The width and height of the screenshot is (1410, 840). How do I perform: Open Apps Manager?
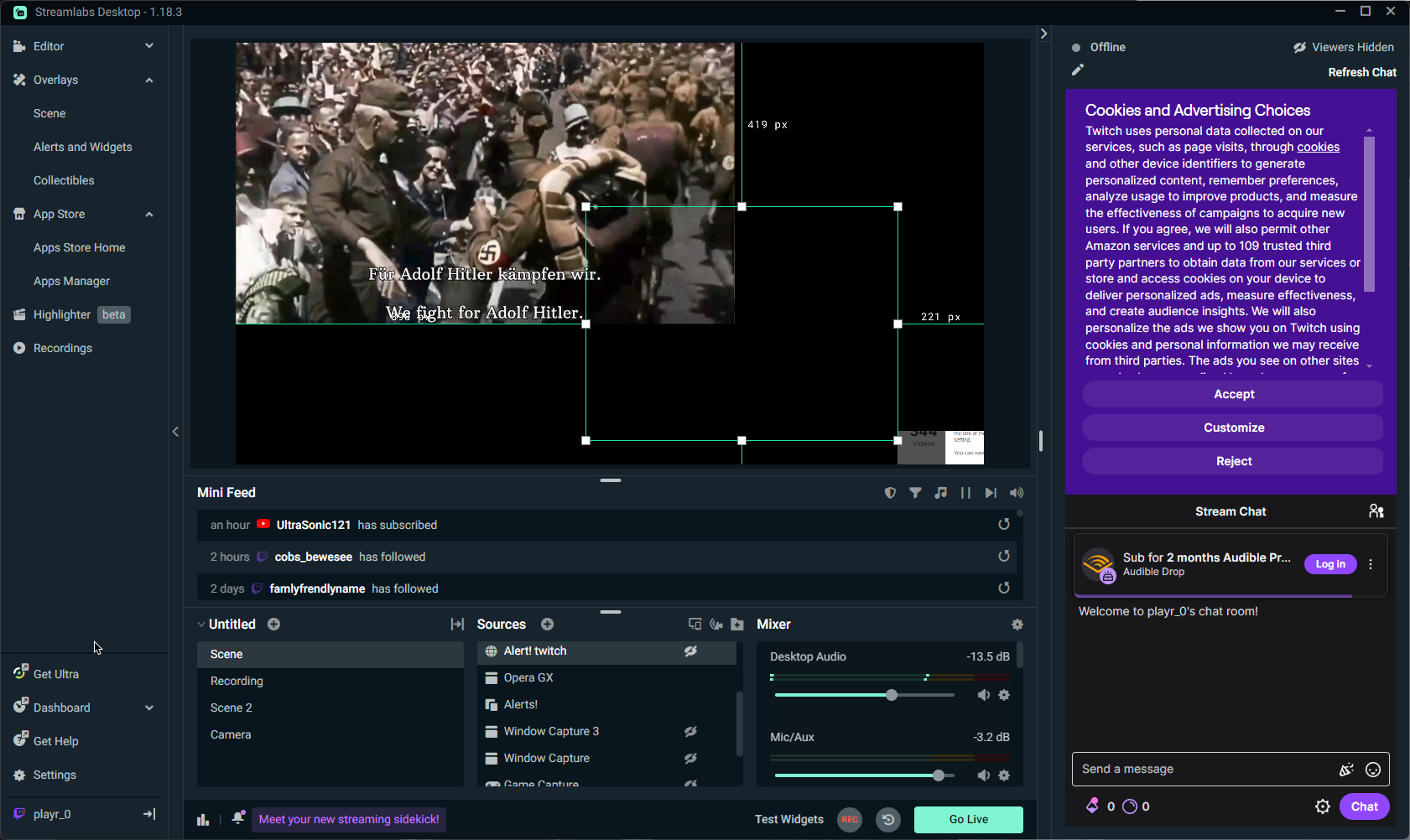point(71,281)
